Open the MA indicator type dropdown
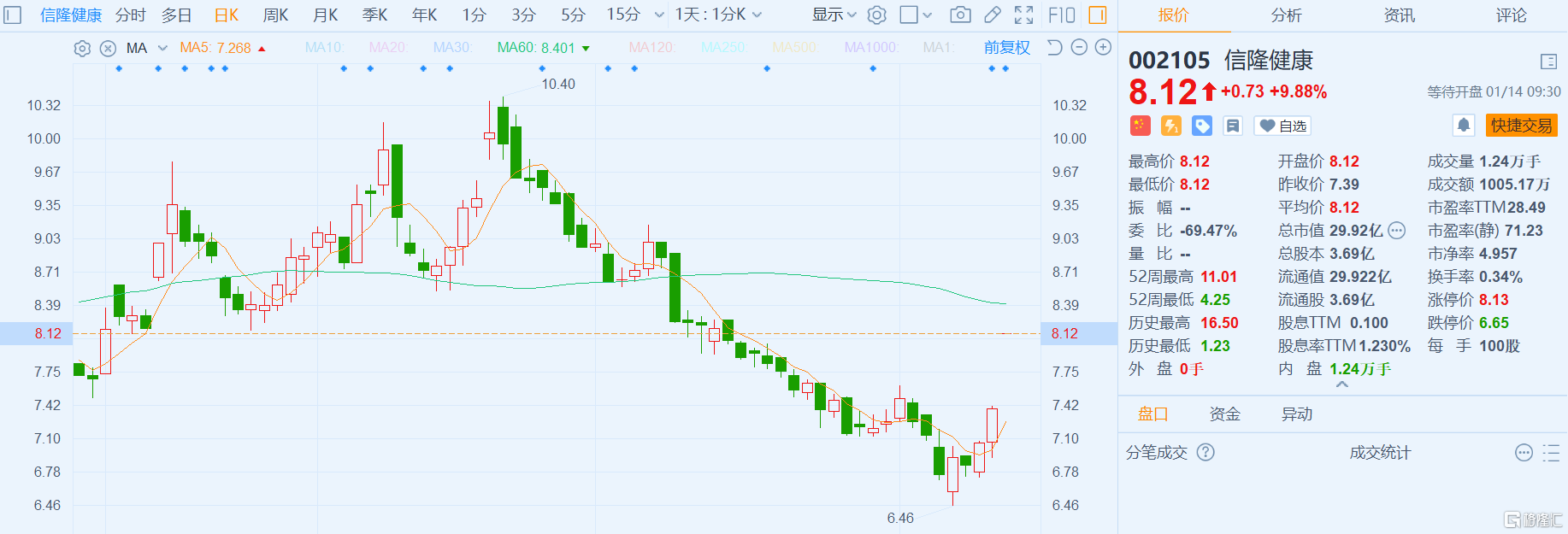Screen dimensions: 1568x534 click(162, 49)
